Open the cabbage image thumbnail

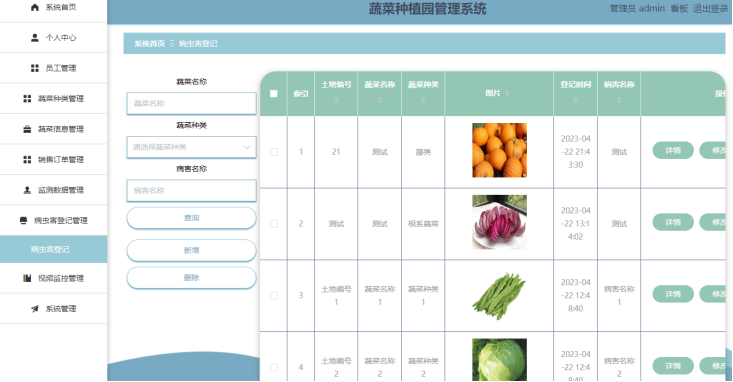[x=499, y=360]
